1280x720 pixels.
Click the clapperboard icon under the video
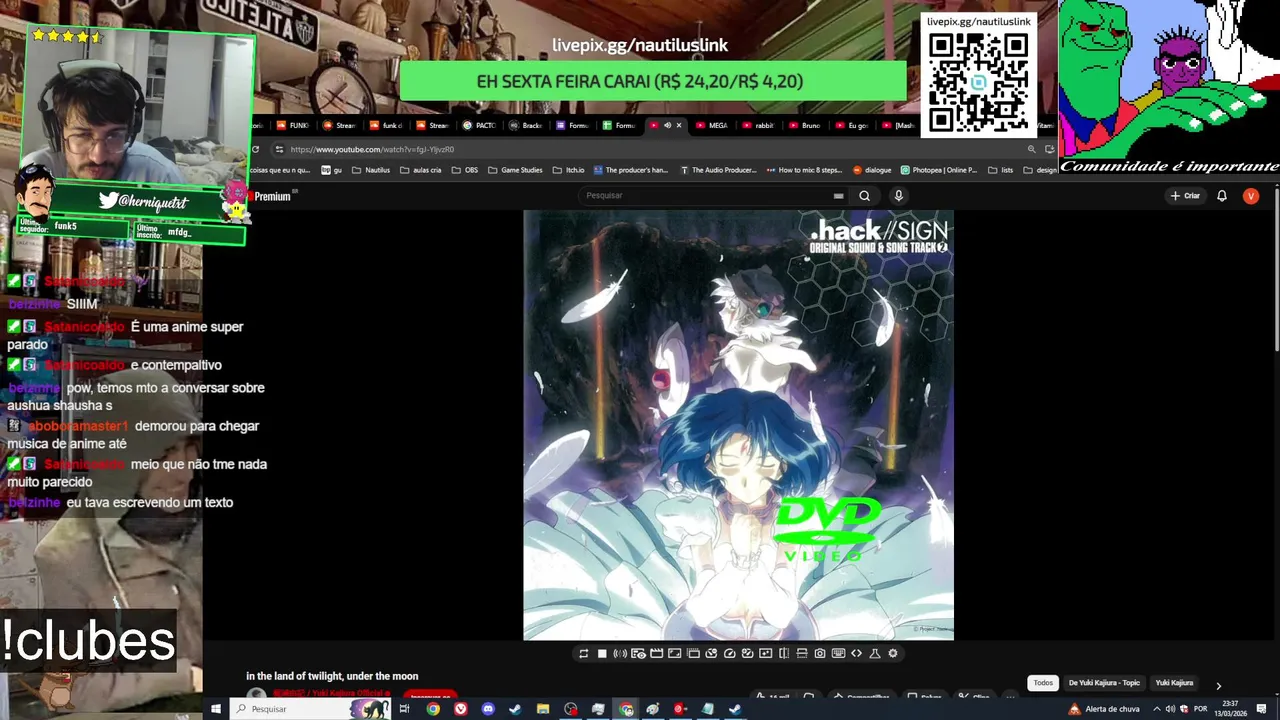pyautogui.click(x=657, y=653)
